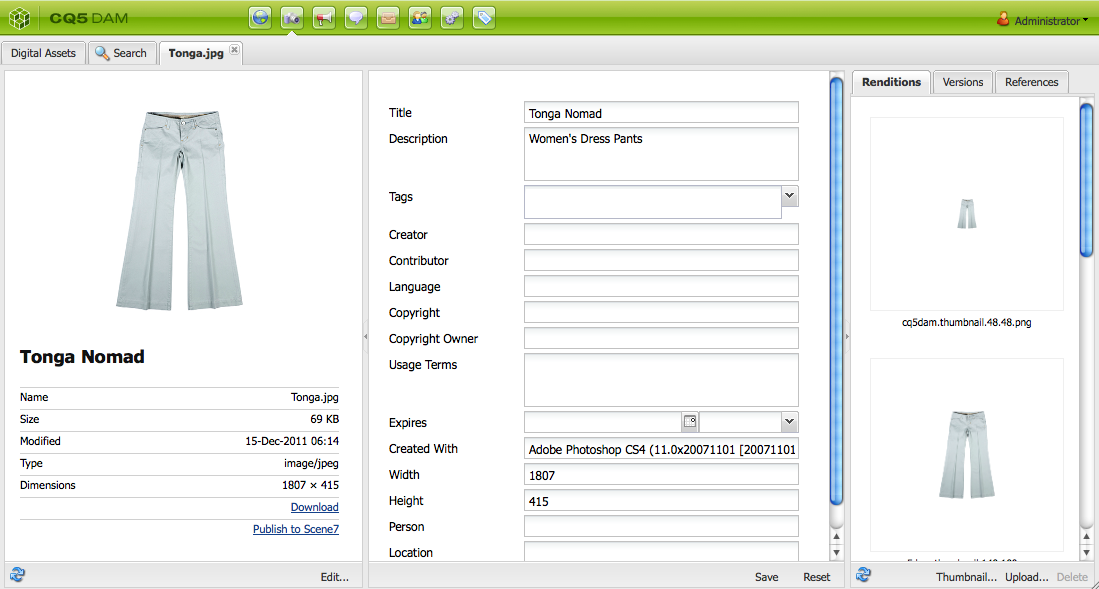
Task: Open the Users administration icon
Action: 419,17
